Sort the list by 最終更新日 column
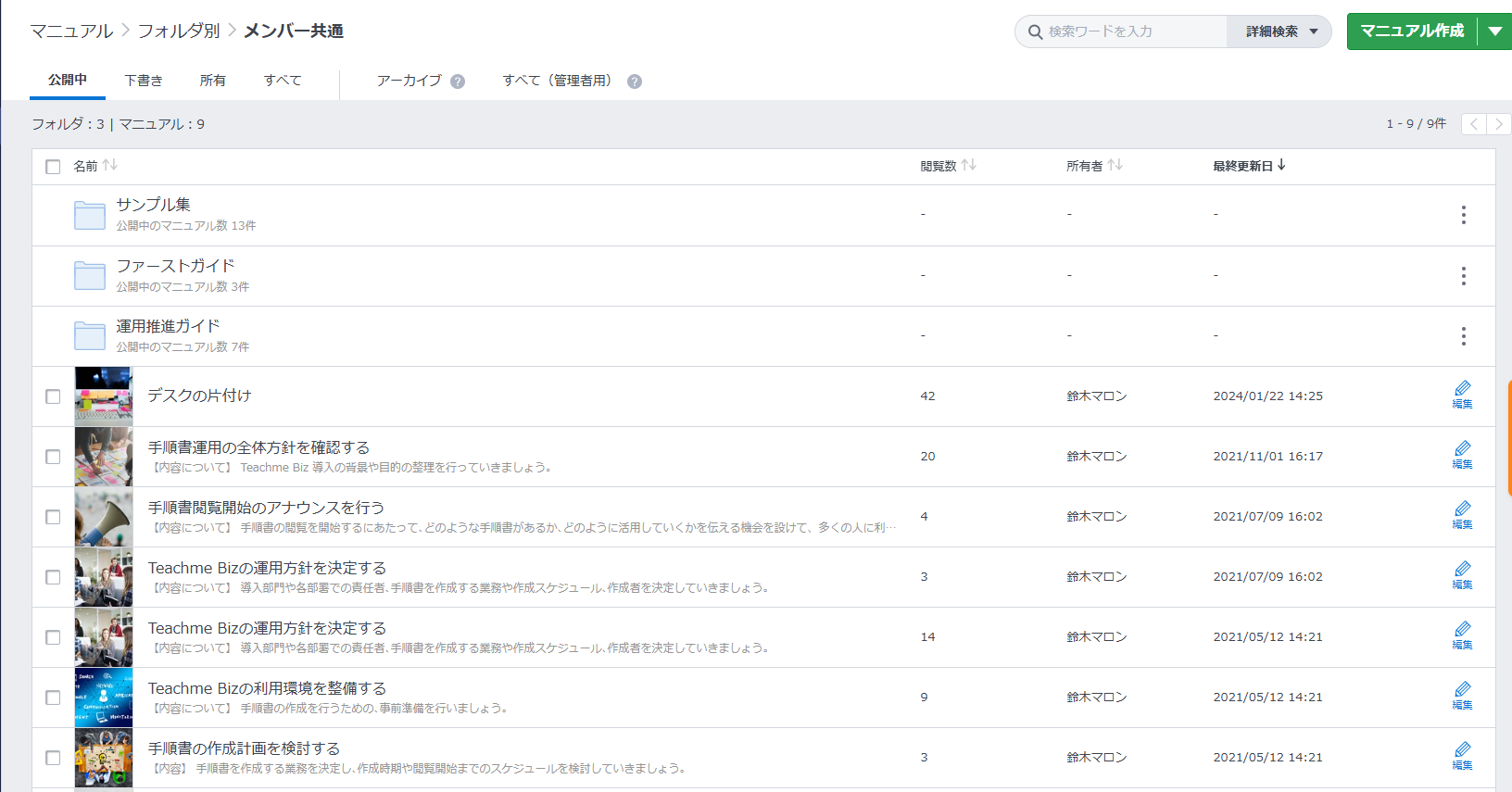The width and height of the screenshot is (1512, 792). pos(1248,166)
